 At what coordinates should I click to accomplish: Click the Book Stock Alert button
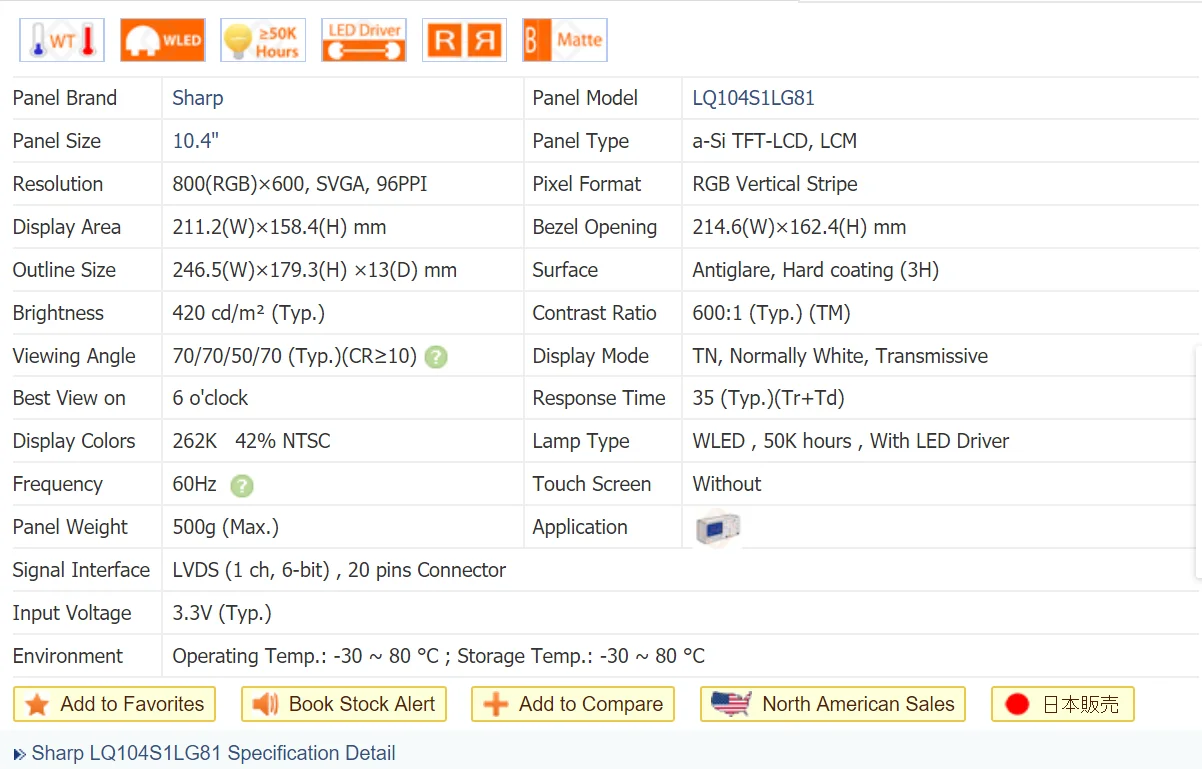(343, 704)
